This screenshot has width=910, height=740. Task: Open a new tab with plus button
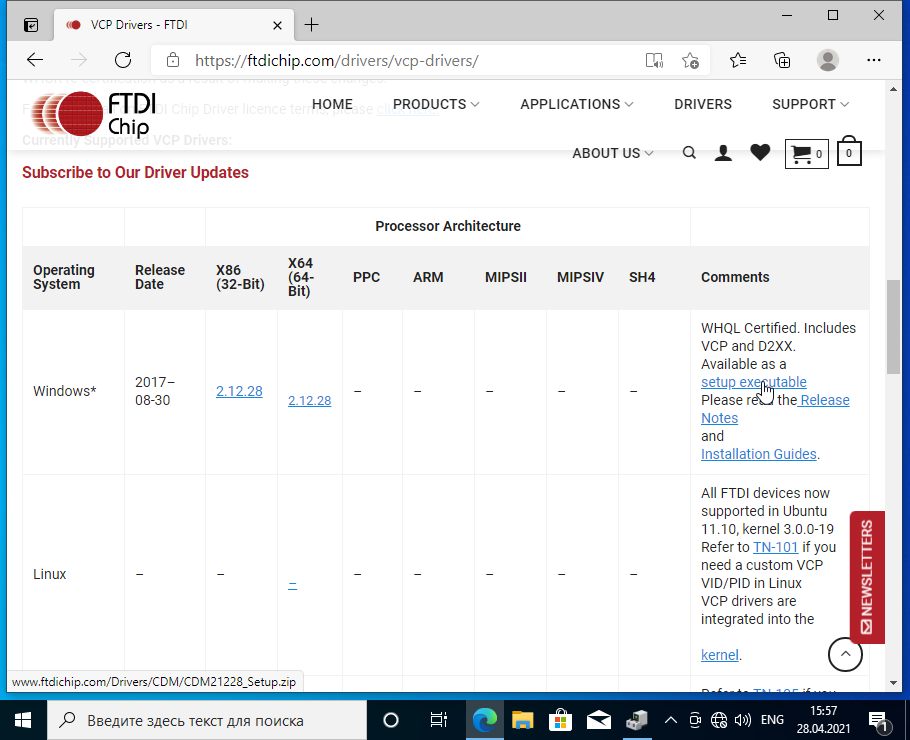click(312, 25)
